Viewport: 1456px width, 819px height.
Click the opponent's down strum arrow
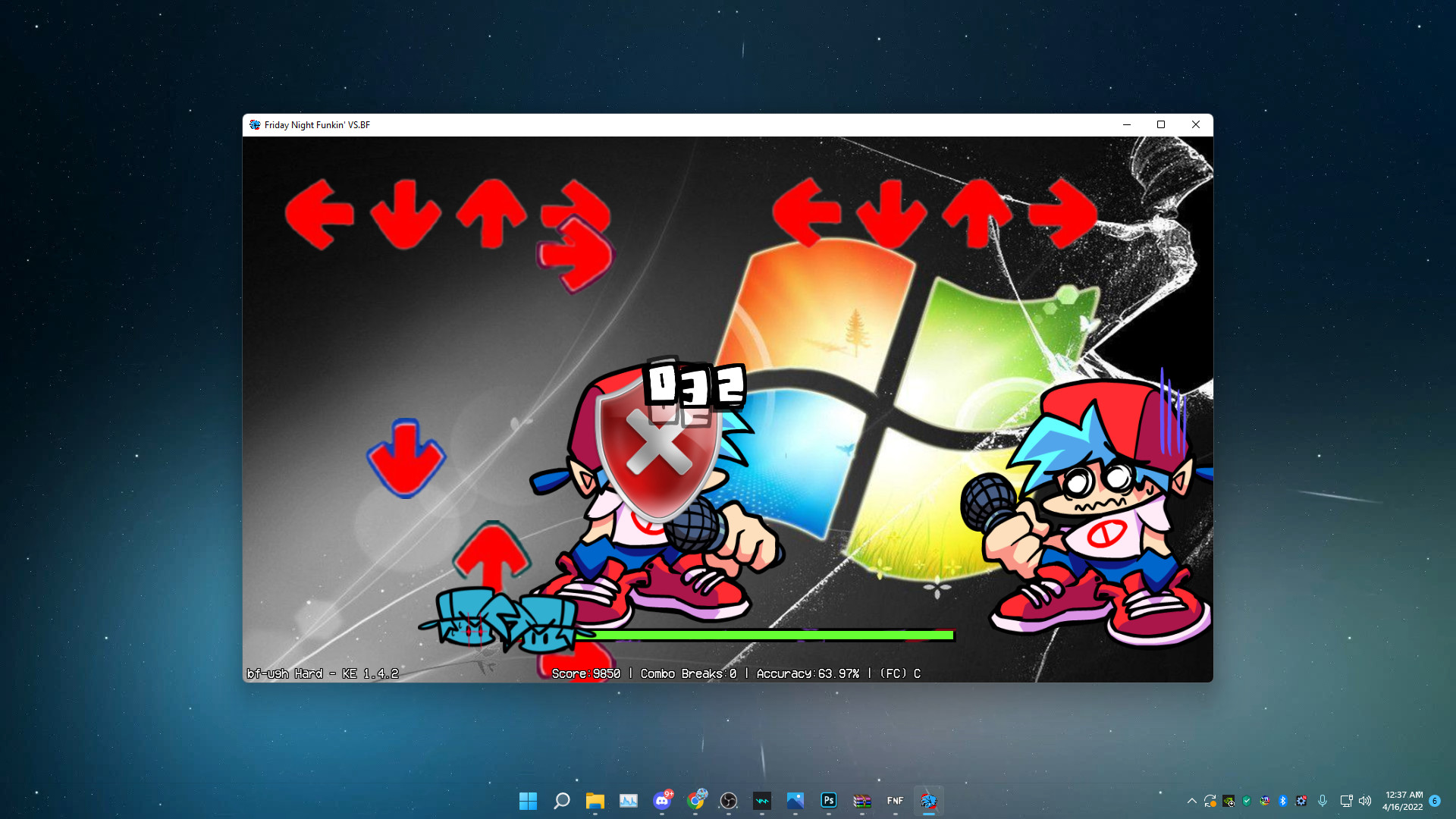(x=406, y=215)
